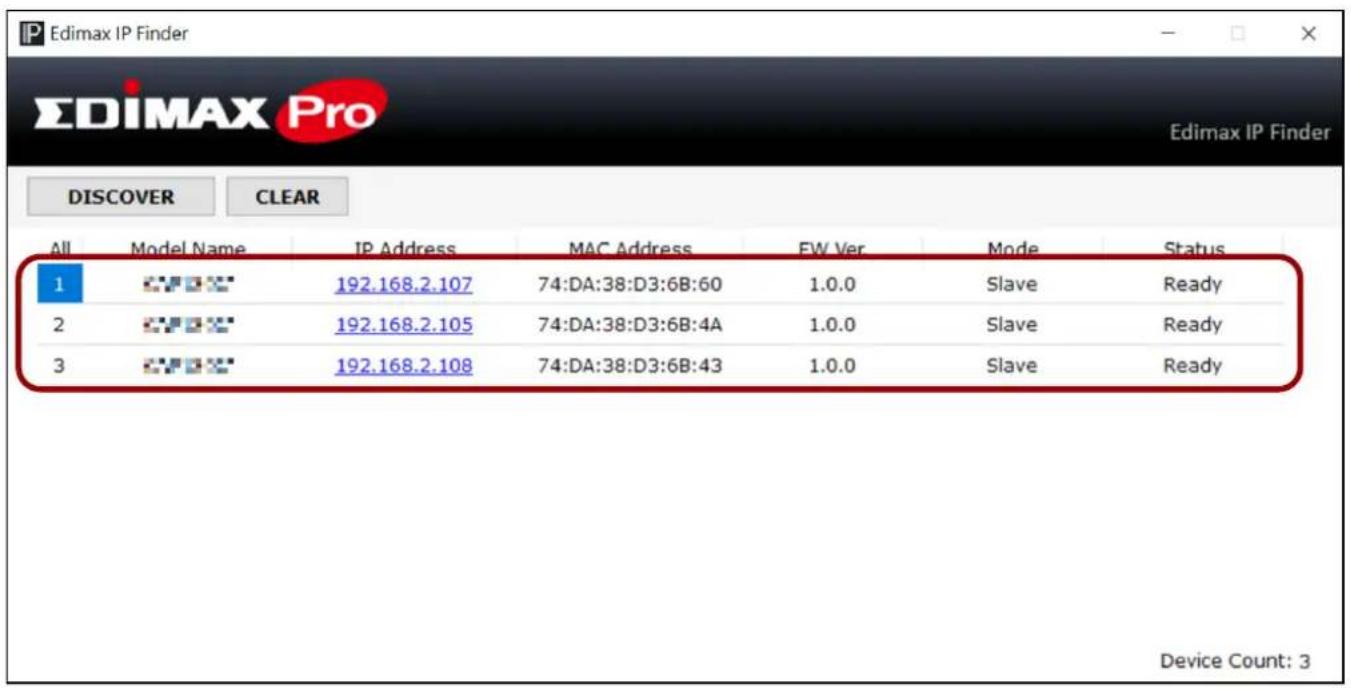Click Slave mode cell of 192.168.2.105 row
Image resolution: width=1351 pixels, height=690 pixels.
[1011, 325]
